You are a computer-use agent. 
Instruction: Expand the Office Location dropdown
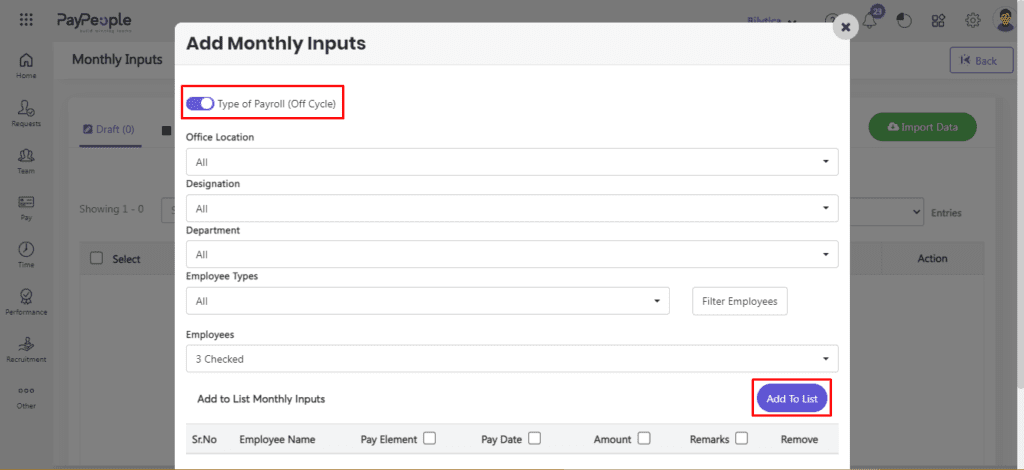pyautogui.click(x=512, y=161)
